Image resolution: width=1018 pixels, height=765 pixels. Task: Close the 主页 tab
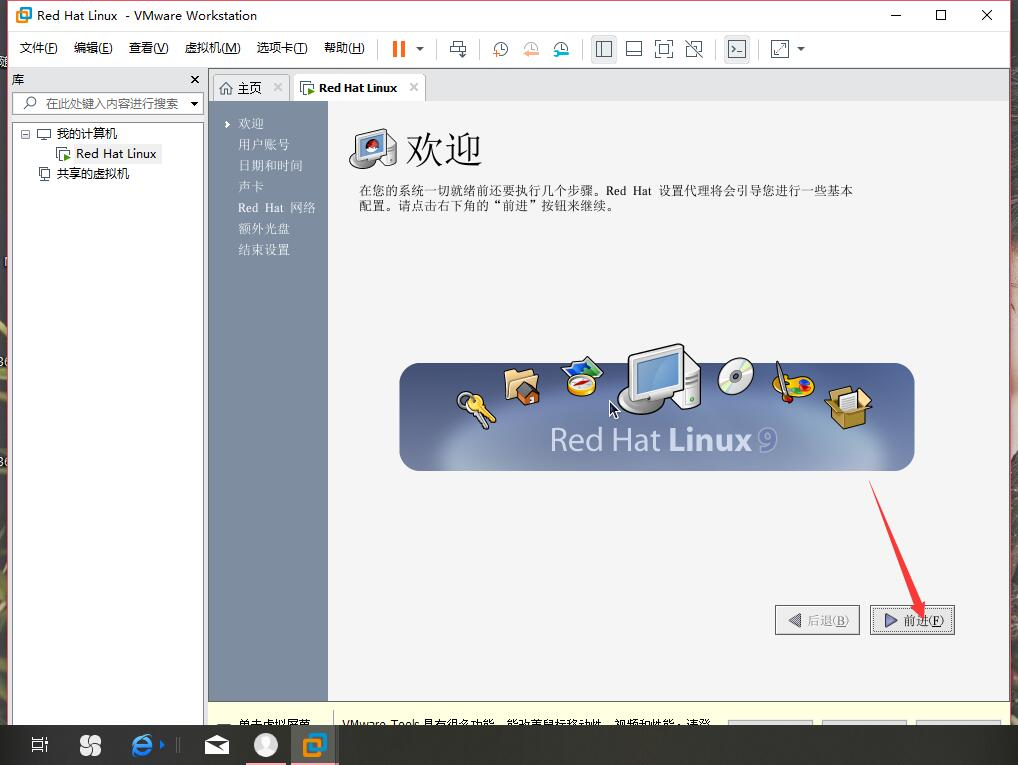point(278,87)
